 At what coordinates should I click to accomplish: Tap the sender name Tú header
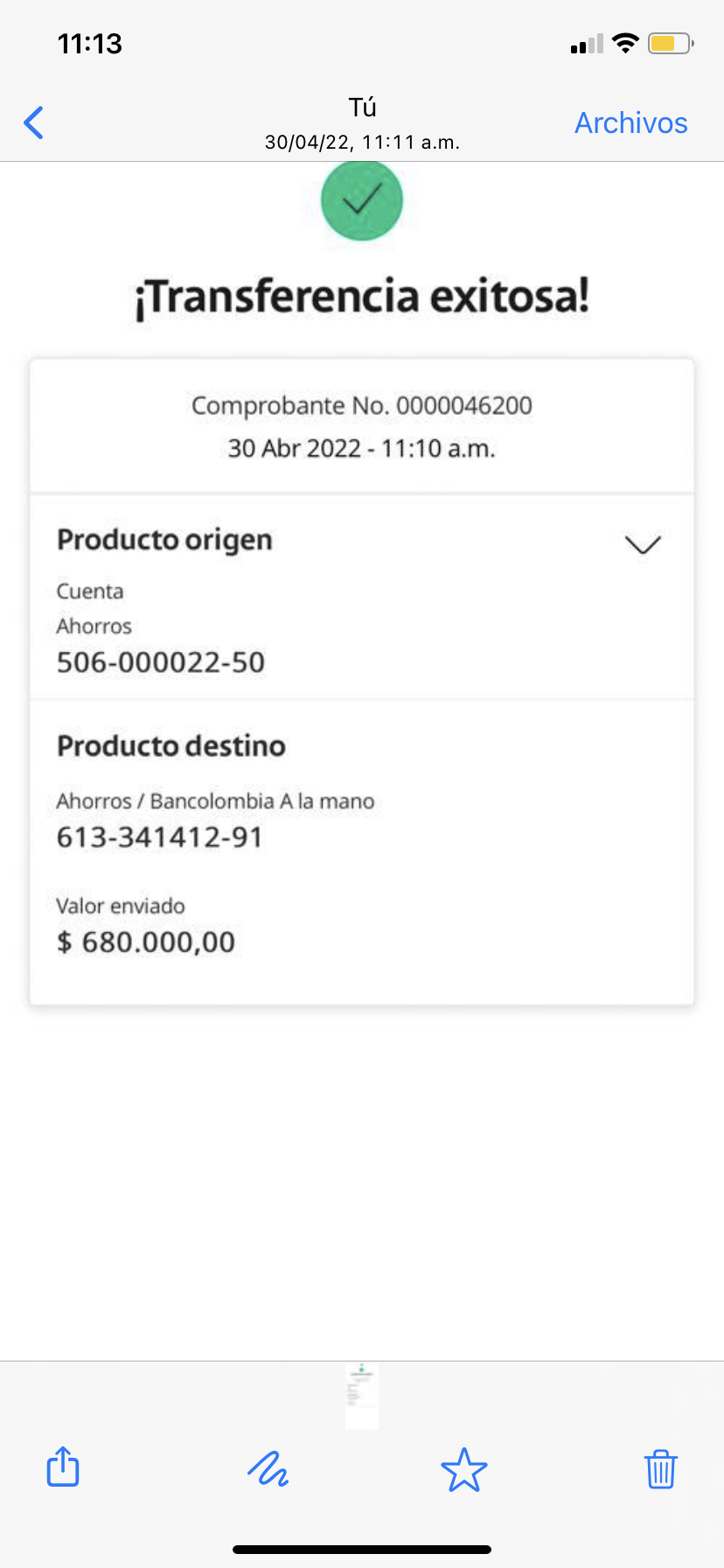point(362,108)
